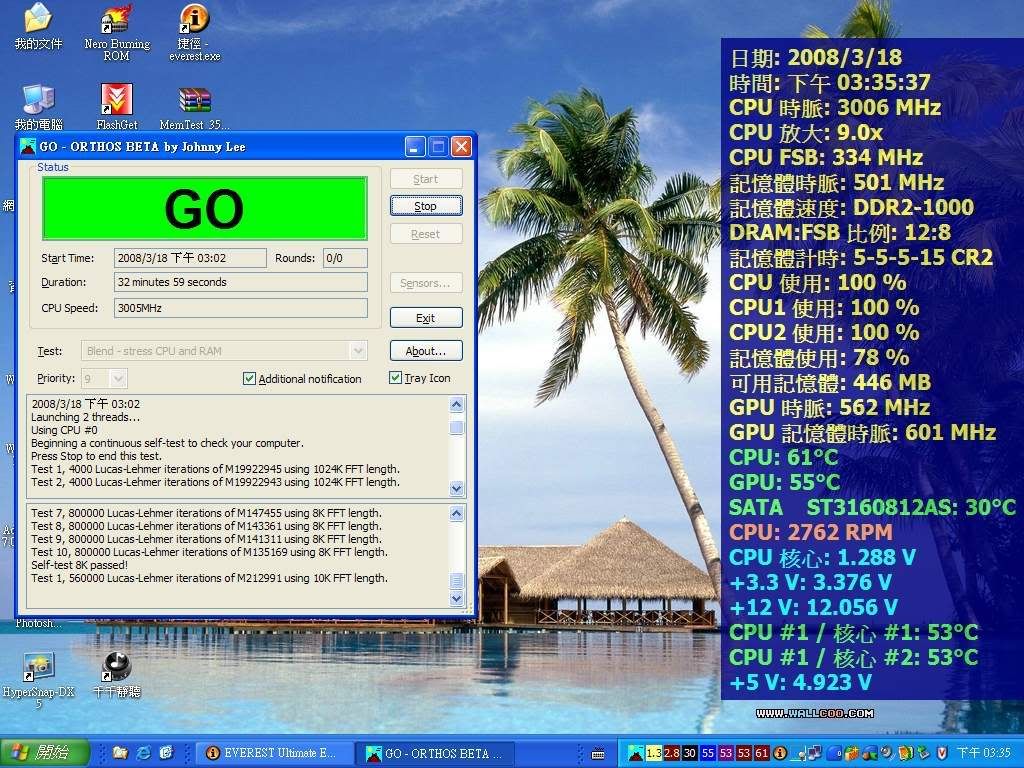This screenshot has width=1024, height=768.
Task: Open My Documents folder icon on desktop
Action: click(38, 20)
